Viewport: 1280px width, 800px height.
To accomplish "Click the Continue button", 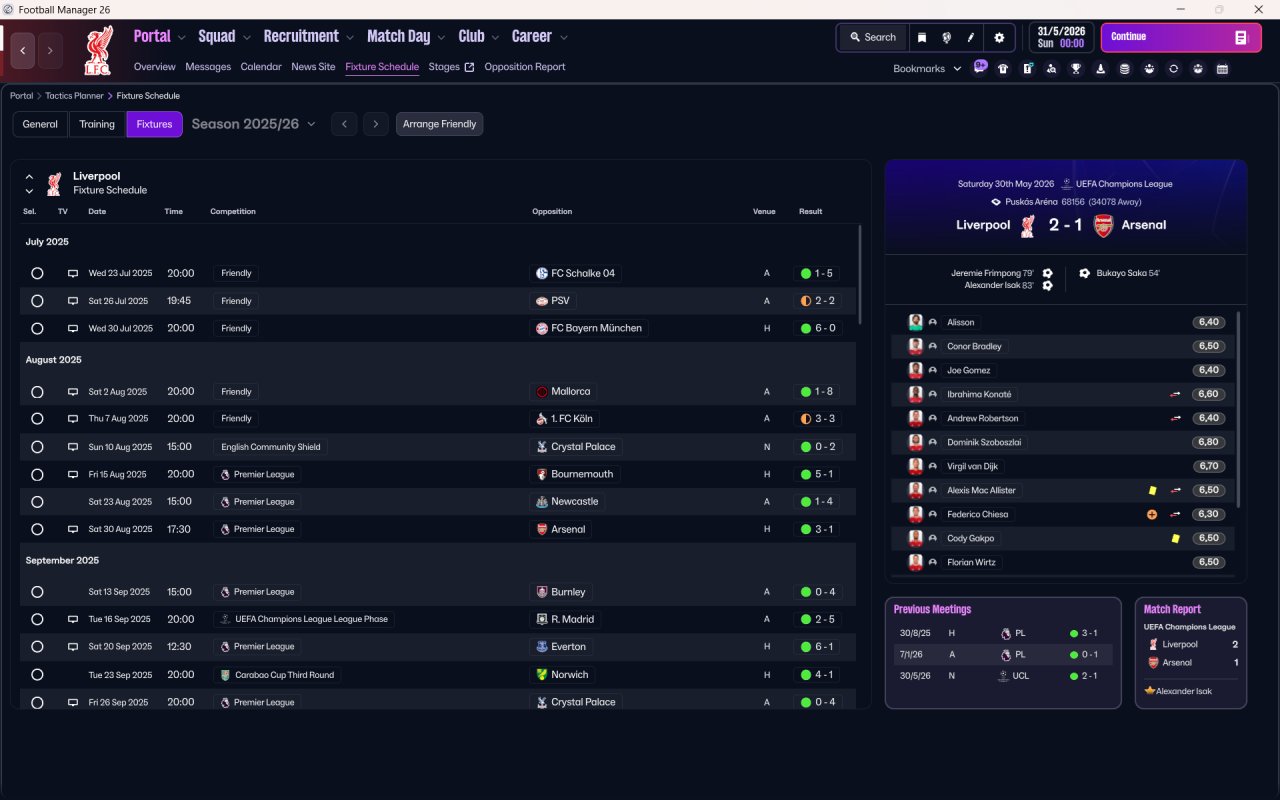I will point(1181,37).
